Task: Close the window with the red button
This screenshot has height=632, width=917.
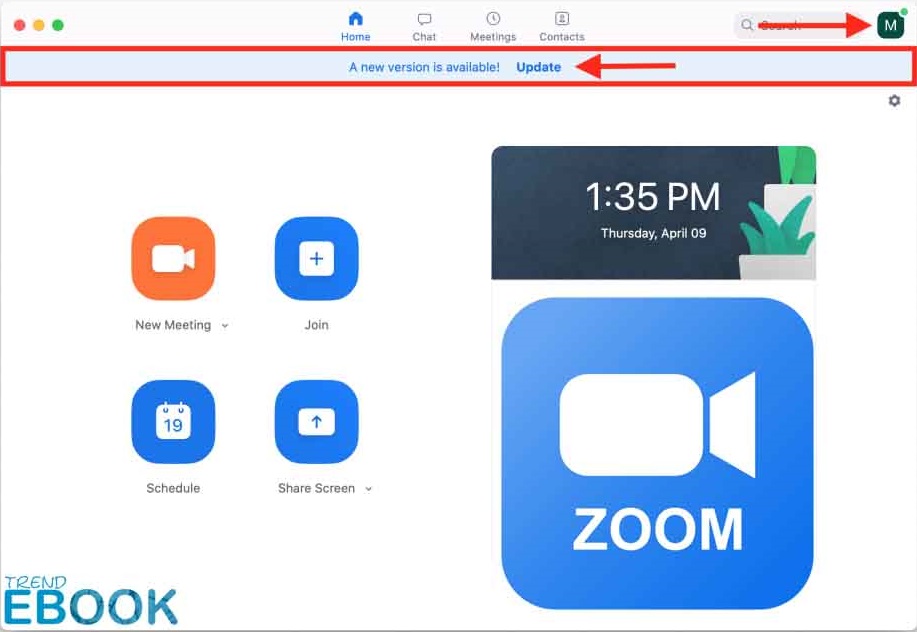Action: point(20,25)
